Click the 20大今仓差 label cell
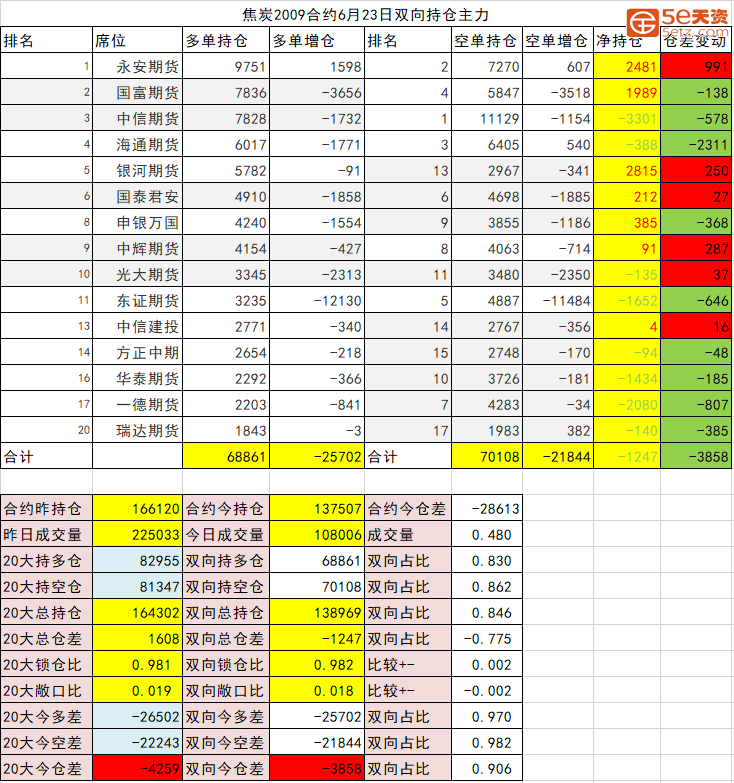This screenshot has height=783, width=734. (46, 768)
